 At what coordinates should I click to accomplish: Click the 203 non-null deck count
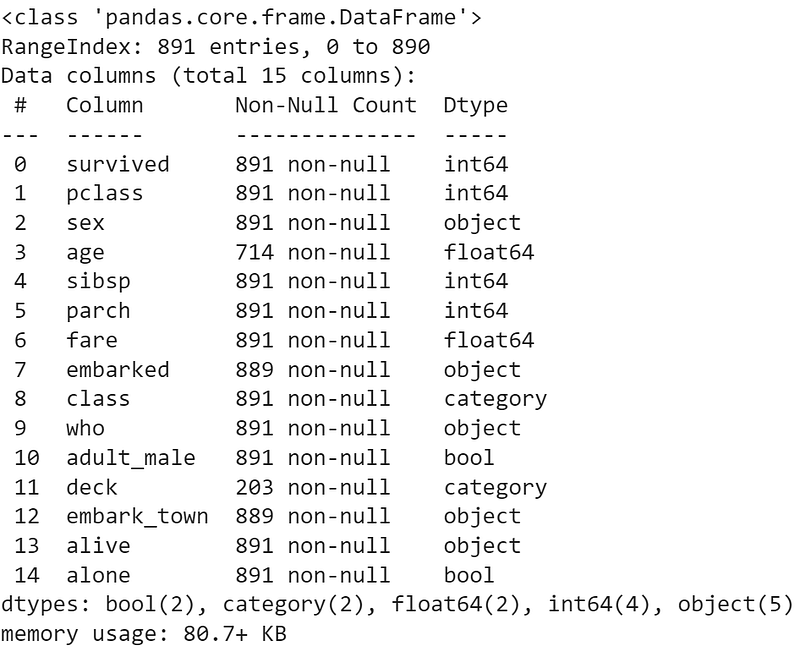pyautogui.click(x=313, y=487)
